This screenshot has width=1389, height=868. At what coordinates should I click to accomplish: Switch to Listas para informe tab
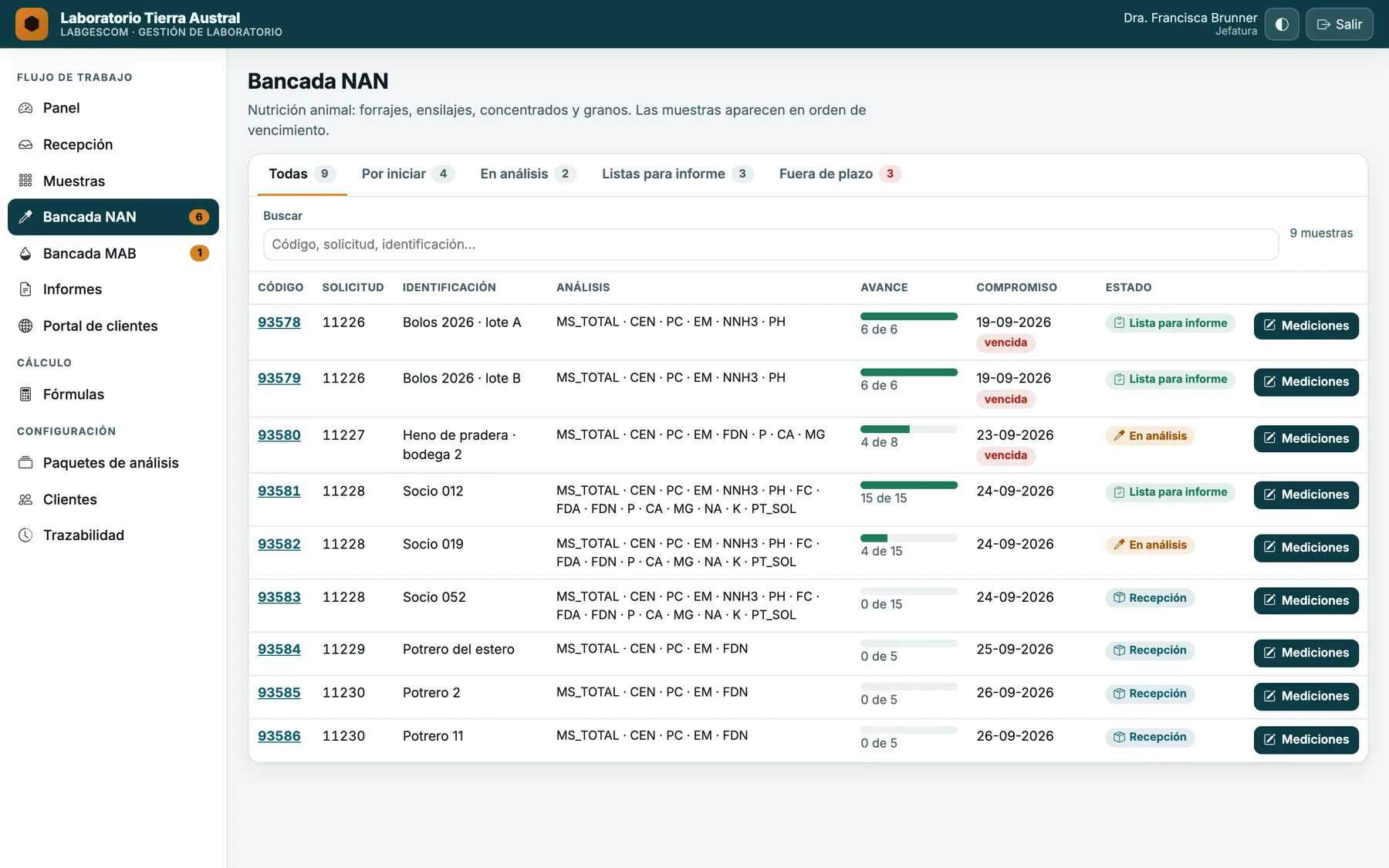tap(678, 174)
